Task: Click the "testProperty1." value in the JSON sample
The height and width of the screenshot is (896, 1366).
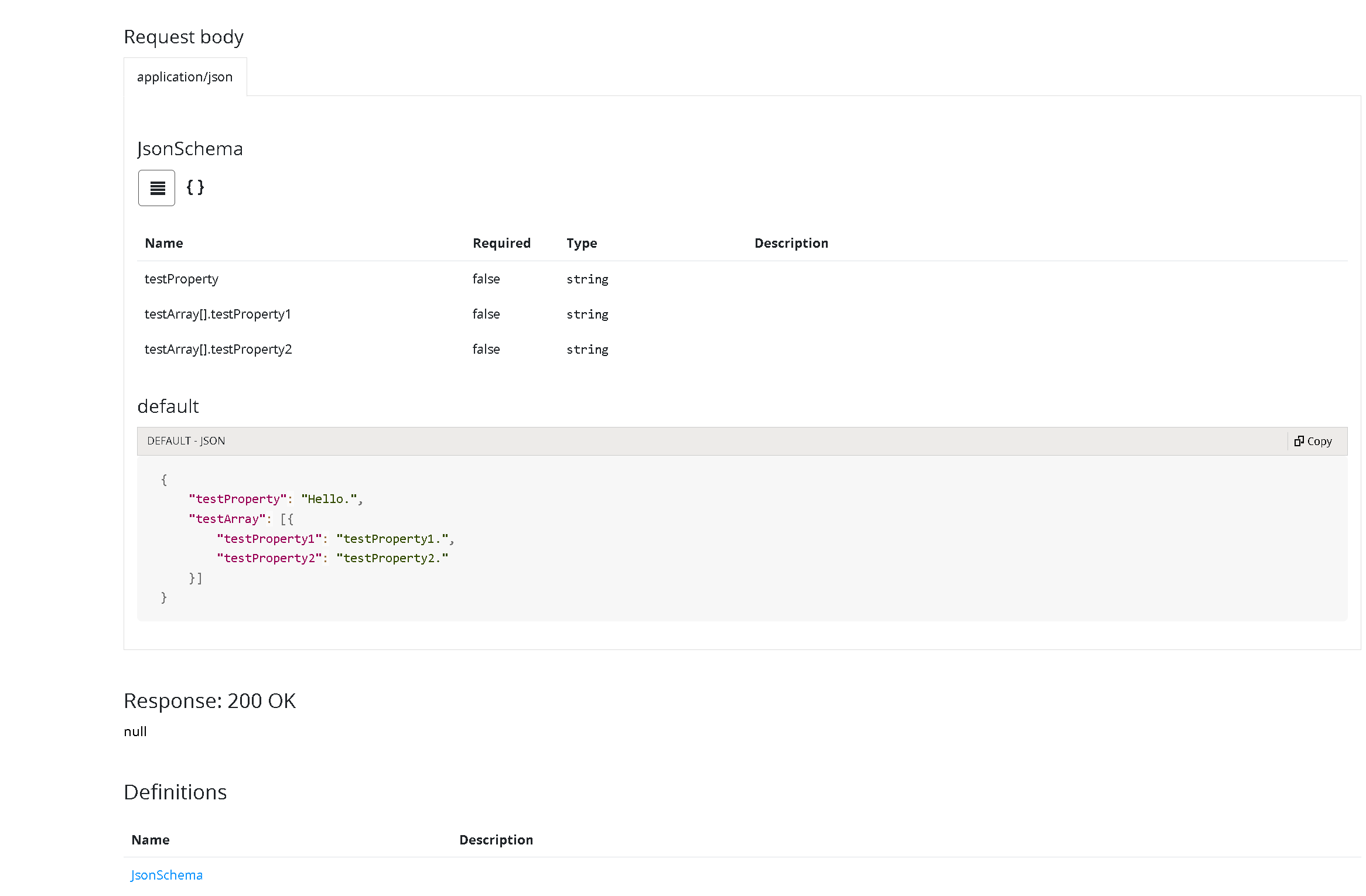Action: click(x=392, y=539)
